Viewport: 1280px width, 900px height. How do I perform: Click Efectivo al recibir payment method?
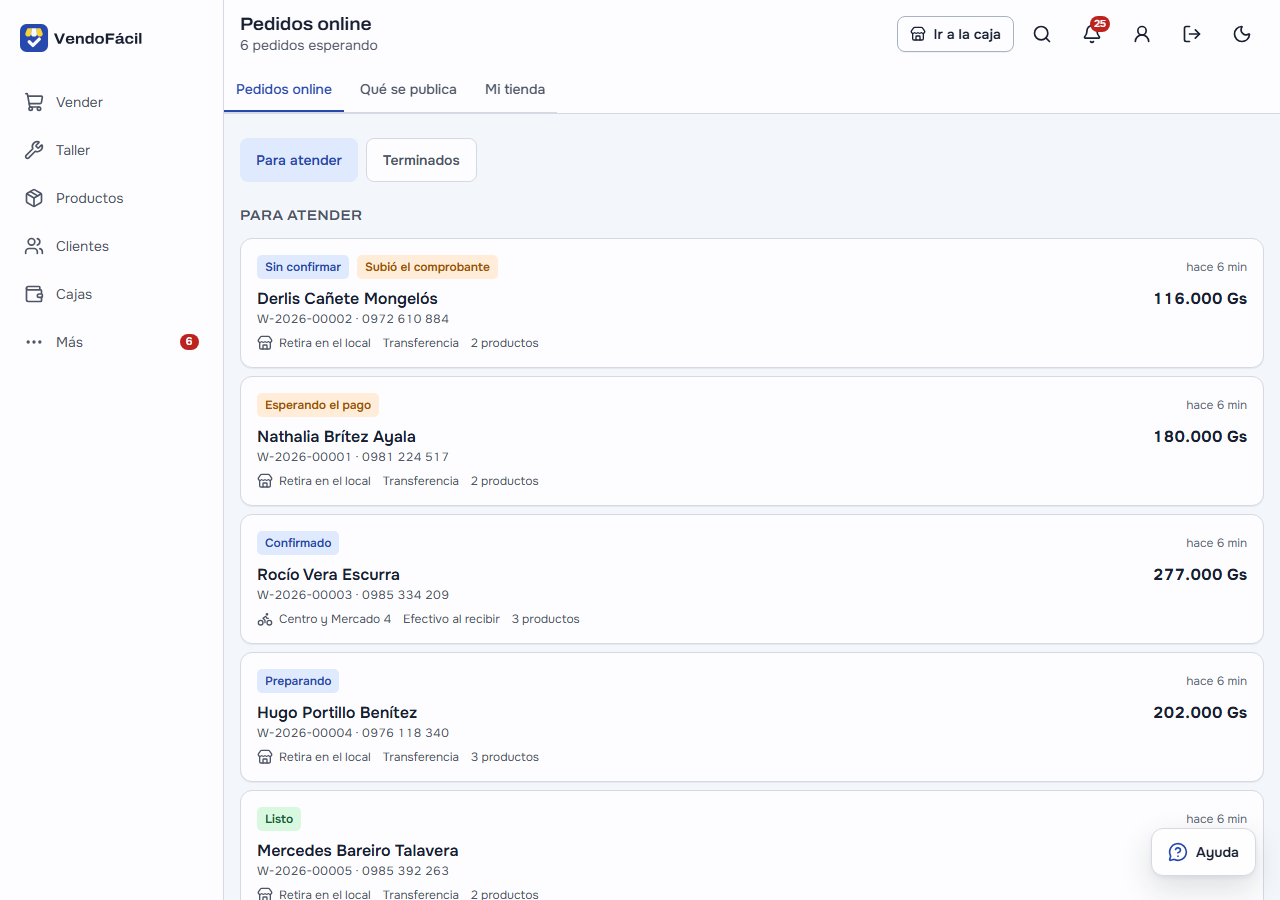451,619
